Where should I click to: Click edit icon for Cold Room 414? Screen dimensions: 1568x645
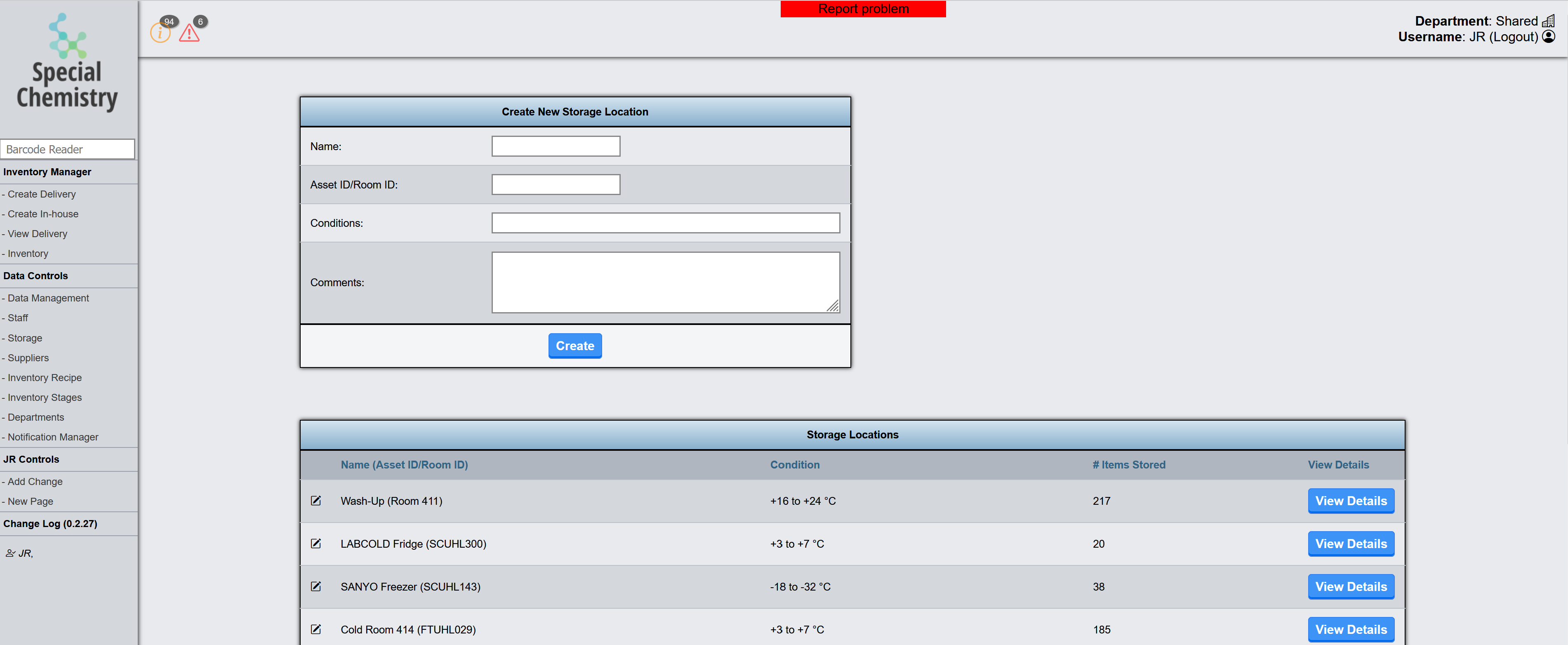tap(316, 629)
